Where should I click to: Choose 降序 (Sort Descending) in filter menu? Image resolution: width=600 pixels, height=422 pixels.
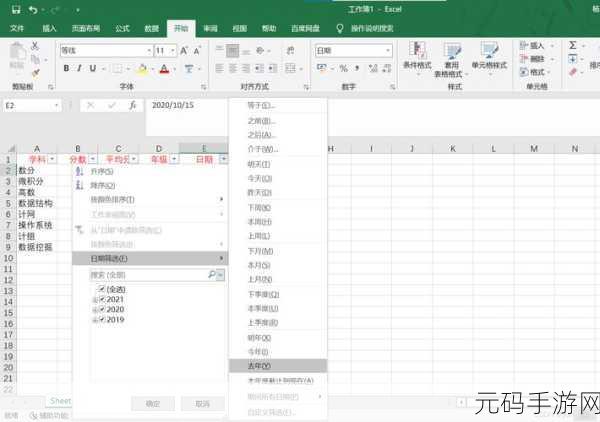tap(150, 186)
